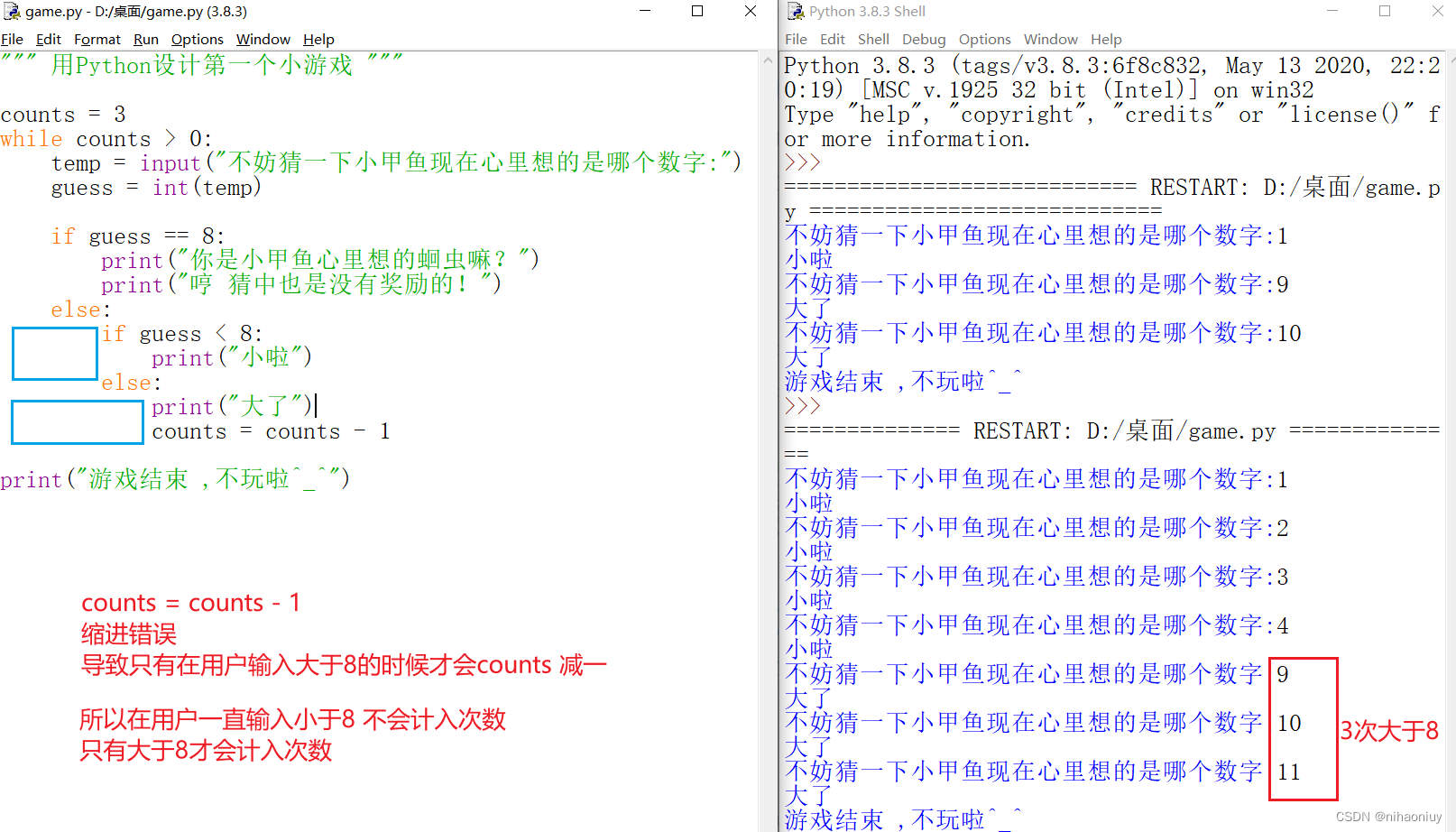The height and width of the screenshot is (832, 1456).
Task: Click Python 3.8.3 Shell title text
Action: [x=867, y=12]
